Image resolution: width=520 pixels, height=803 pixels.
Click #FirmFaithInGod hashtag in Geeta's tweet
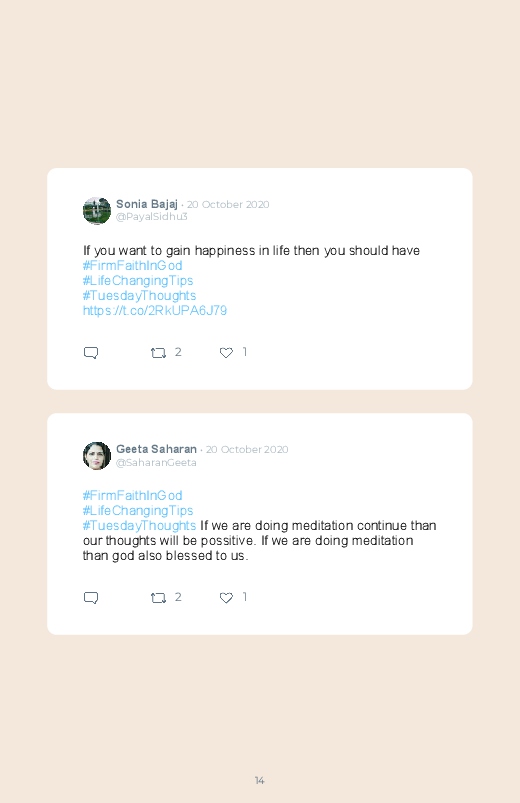coord(133,496)
